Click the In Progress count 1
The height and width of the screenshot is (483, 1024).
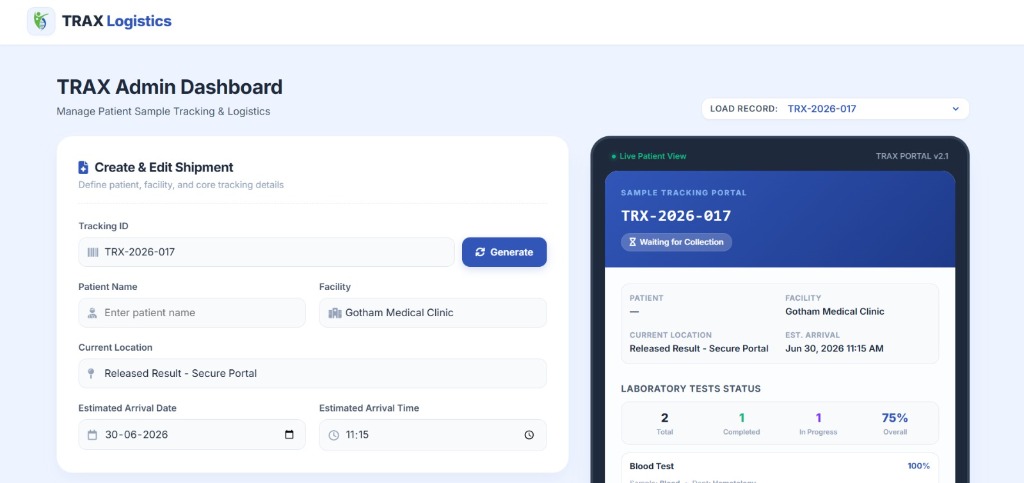(818, 418)
